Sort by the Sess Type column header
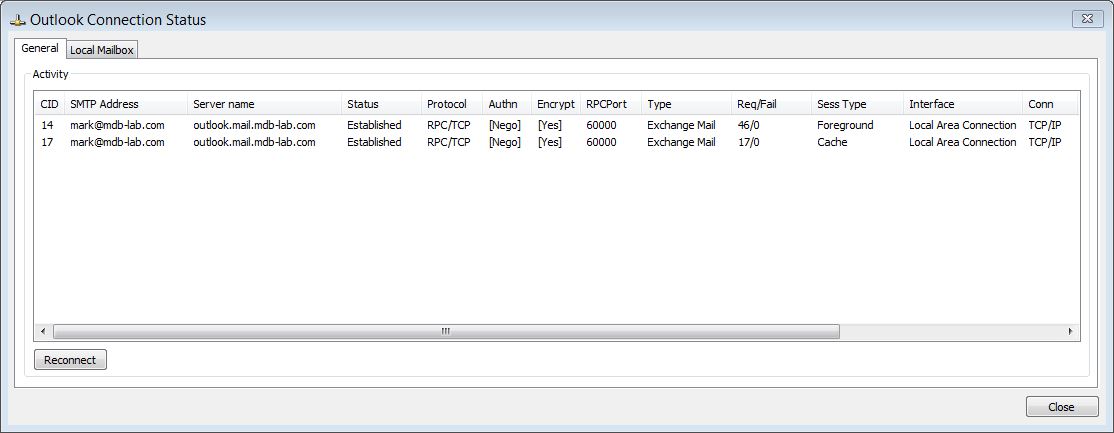This screenshot has height=433, width=1114. 841,104
